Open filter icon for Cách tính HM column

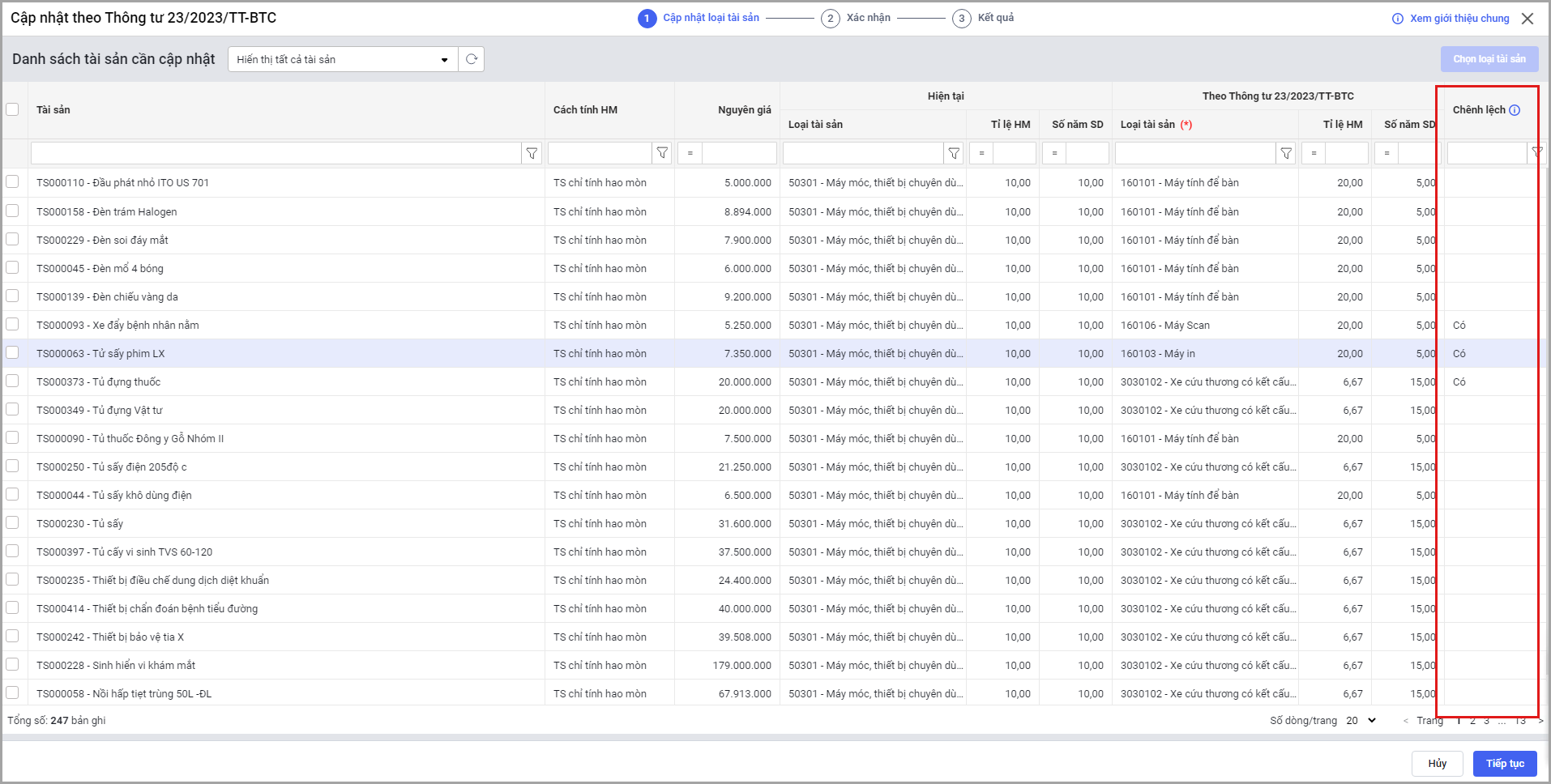point(662,153)
